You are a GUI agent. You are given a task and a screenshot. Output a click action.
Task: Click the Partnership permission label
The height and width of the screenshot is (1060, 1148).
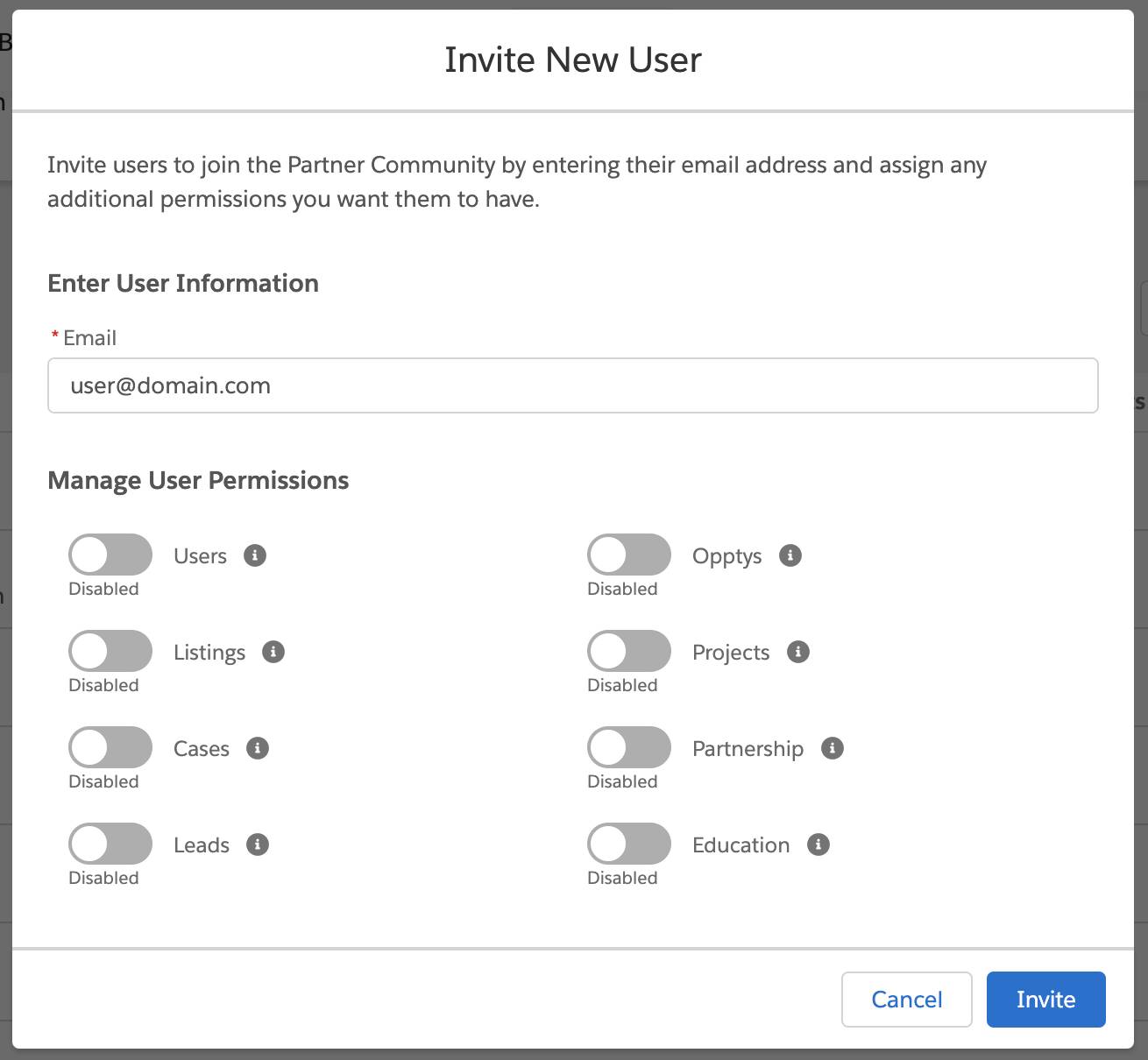[x=748, y=749]
